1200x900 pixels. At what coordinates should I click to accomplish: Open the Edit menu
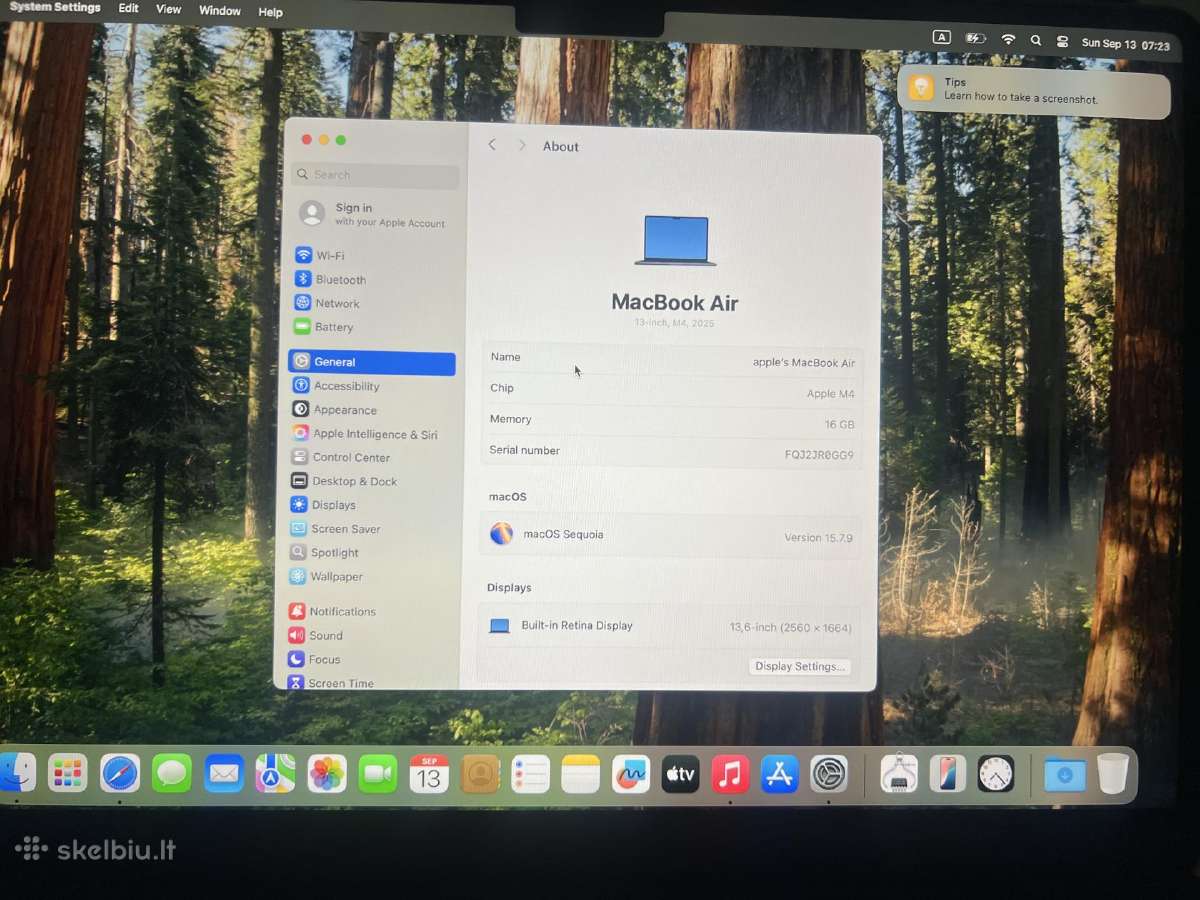coord(129,8)
